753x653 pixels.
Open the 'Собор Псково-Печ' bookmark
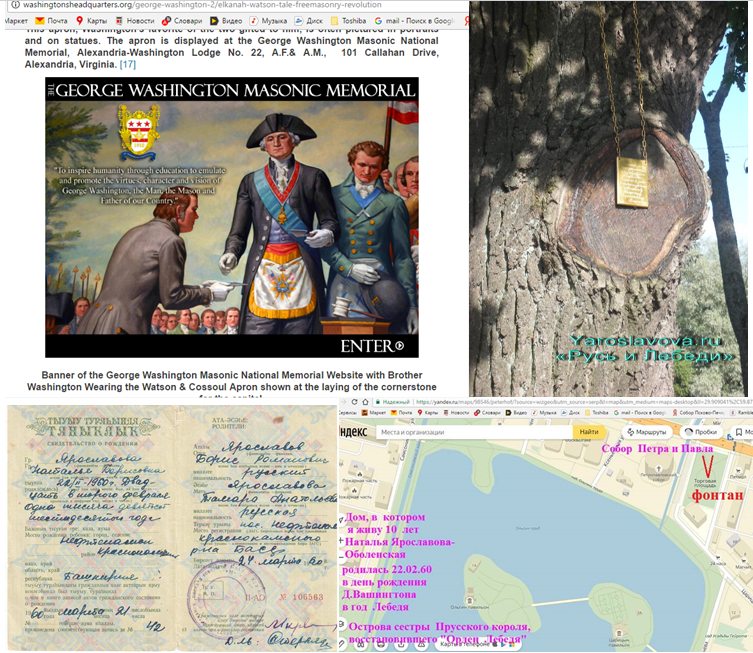click(x=698, y=412)
